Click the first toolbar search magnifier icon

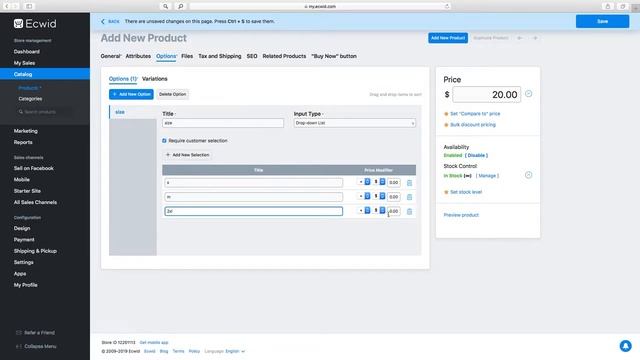click(x=165, y=6)
